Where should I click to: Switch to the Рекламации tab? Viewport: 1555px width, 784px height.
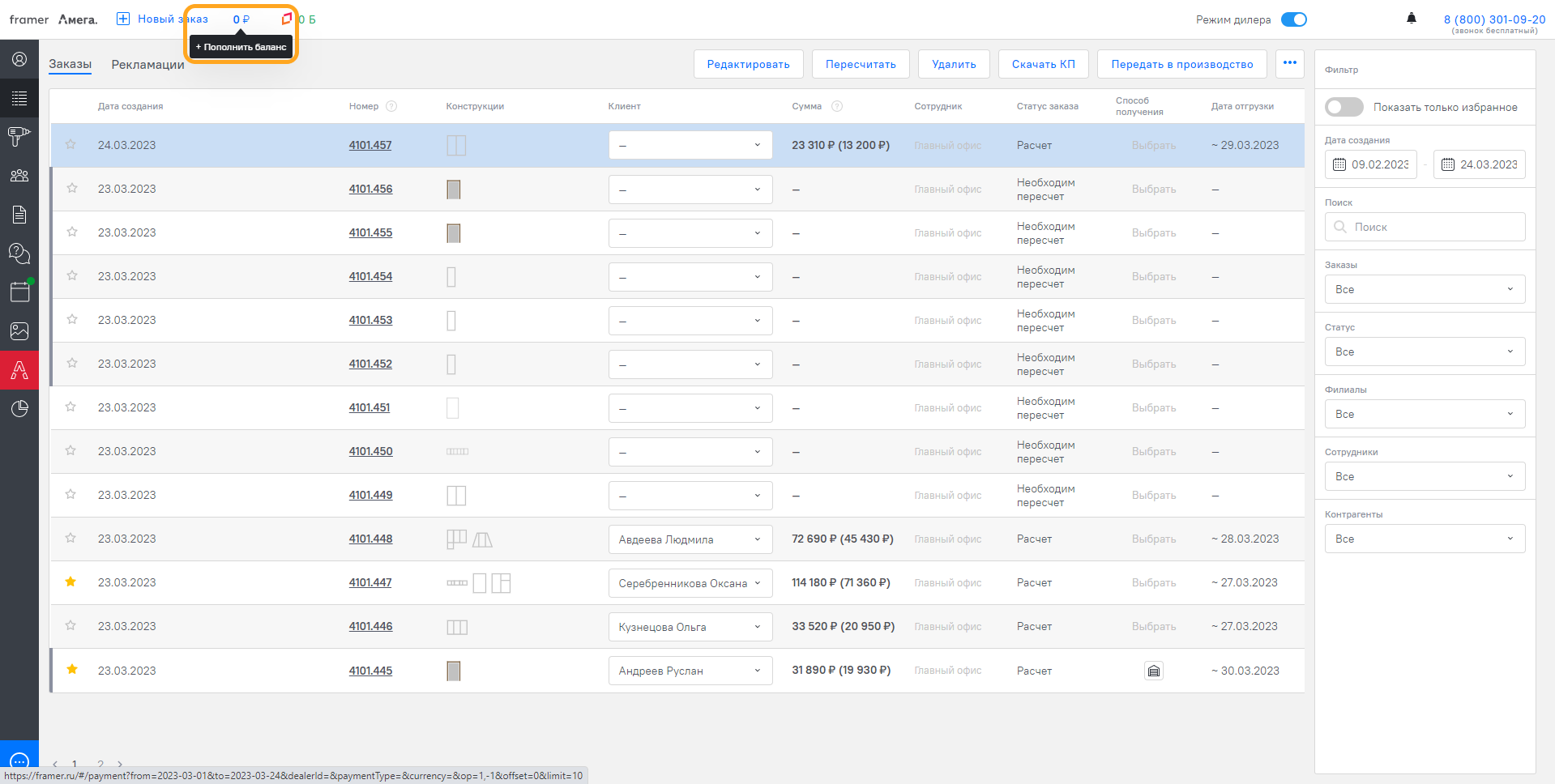click(x=147, y=64)
